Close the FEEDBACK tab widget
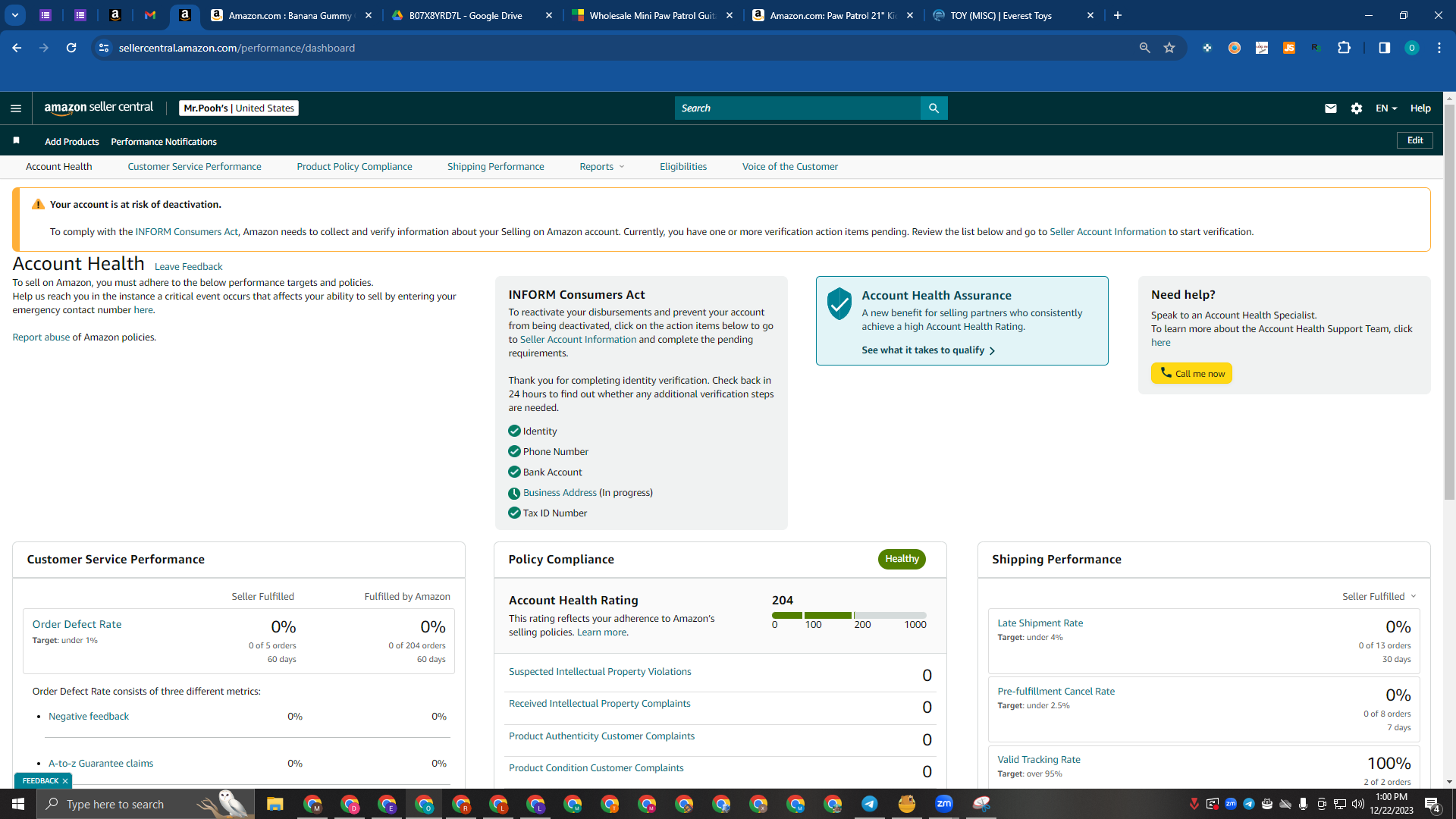1456x819 pixels. point(65,781)
